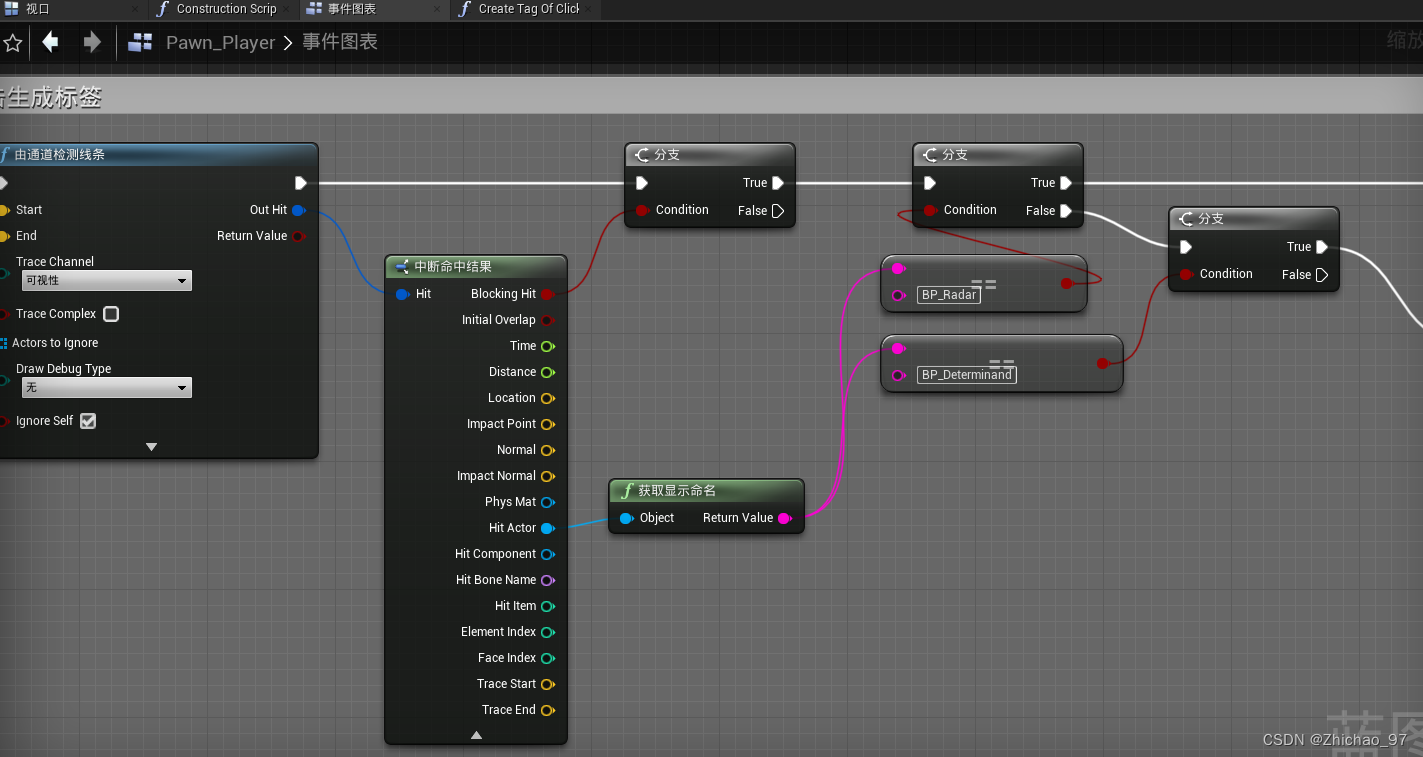Click the Hit Item output pin
This screenshot has height=757, width=1423.
click(548, 606)
